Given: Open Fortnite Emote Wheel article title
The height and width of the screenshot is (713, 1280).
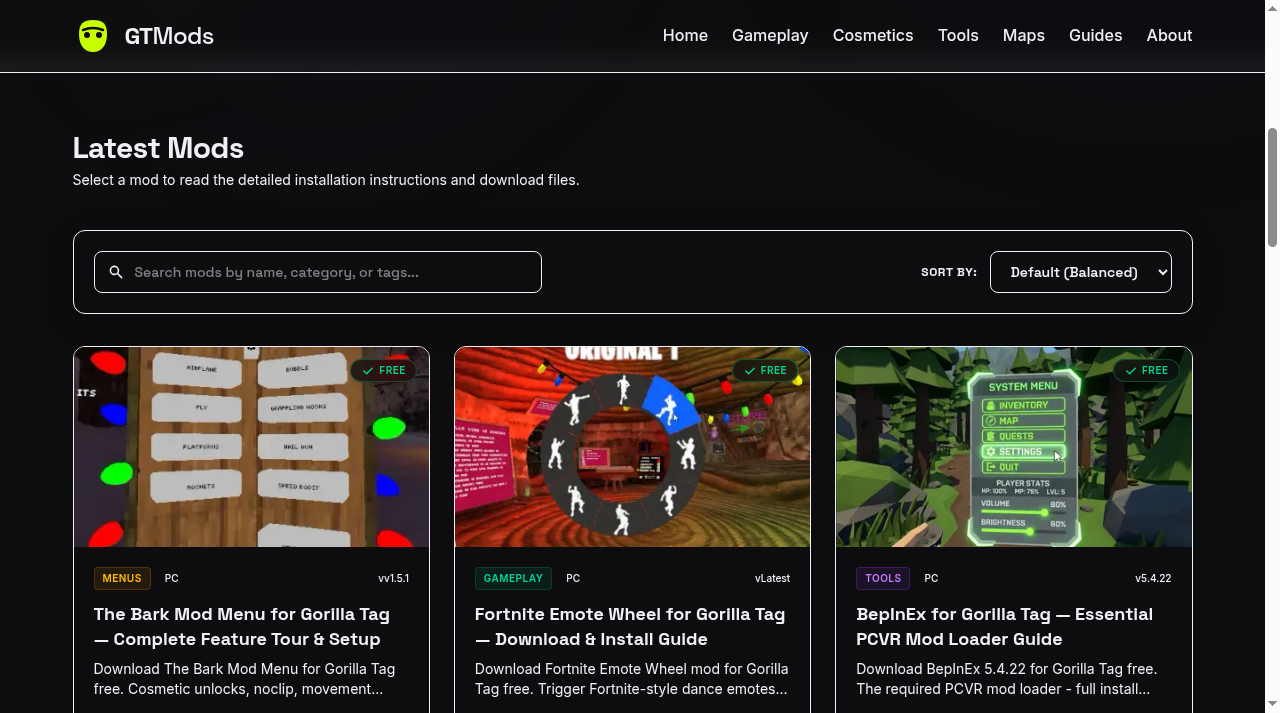Looking at the screenshot, I should pos(630,627).
